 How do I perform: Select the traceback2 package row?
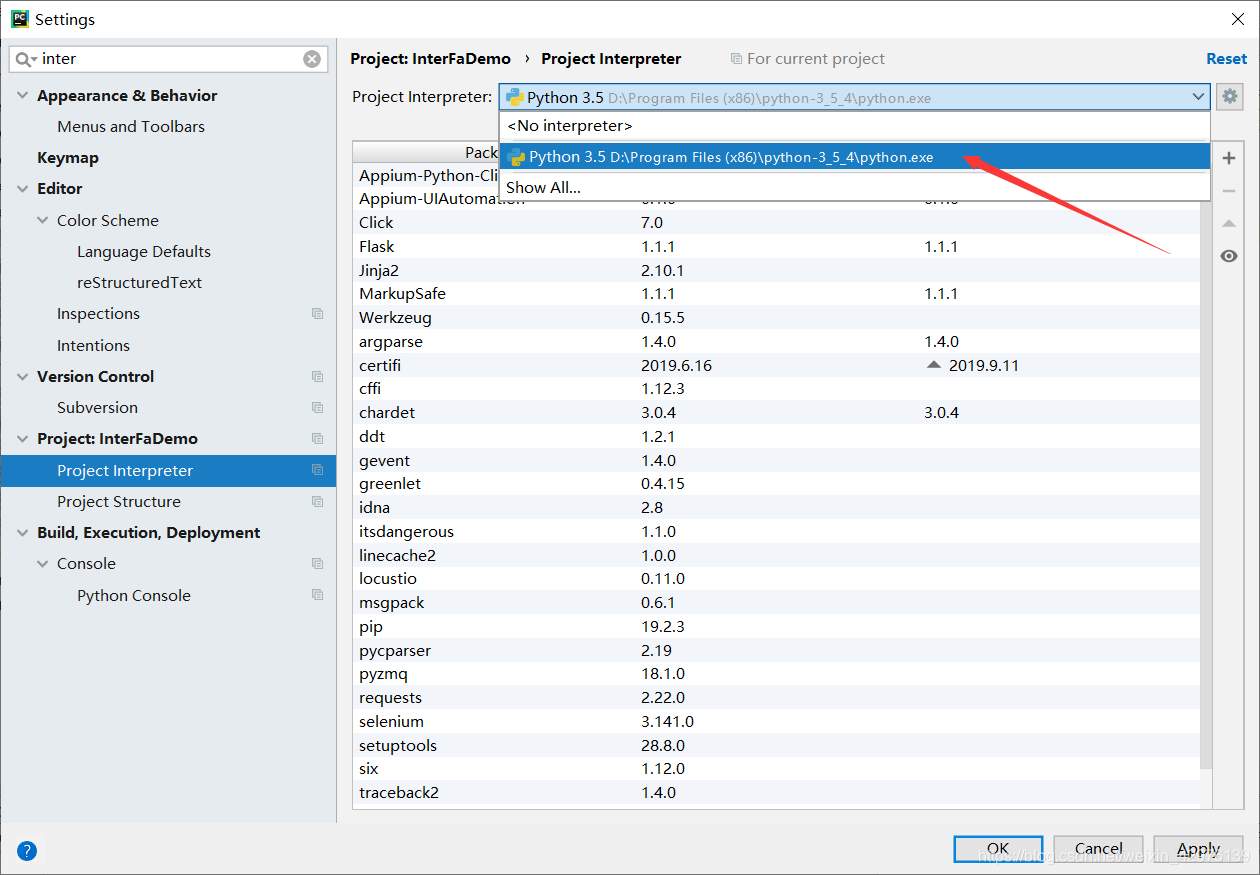(x=776, y=793)
